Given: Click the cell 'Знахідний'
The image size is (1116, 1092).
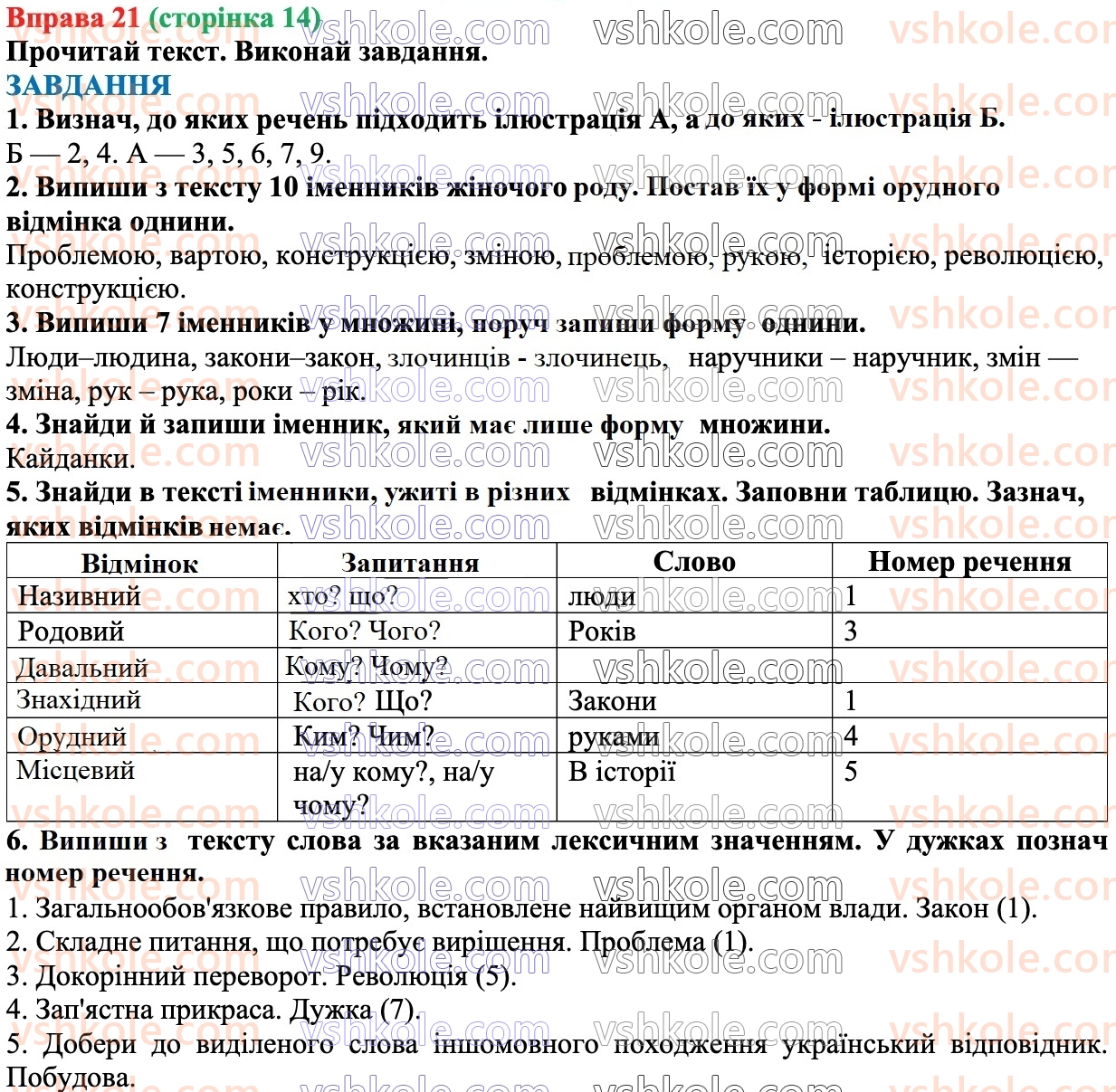Looking at the screenshot, I should tap(79, 699).
